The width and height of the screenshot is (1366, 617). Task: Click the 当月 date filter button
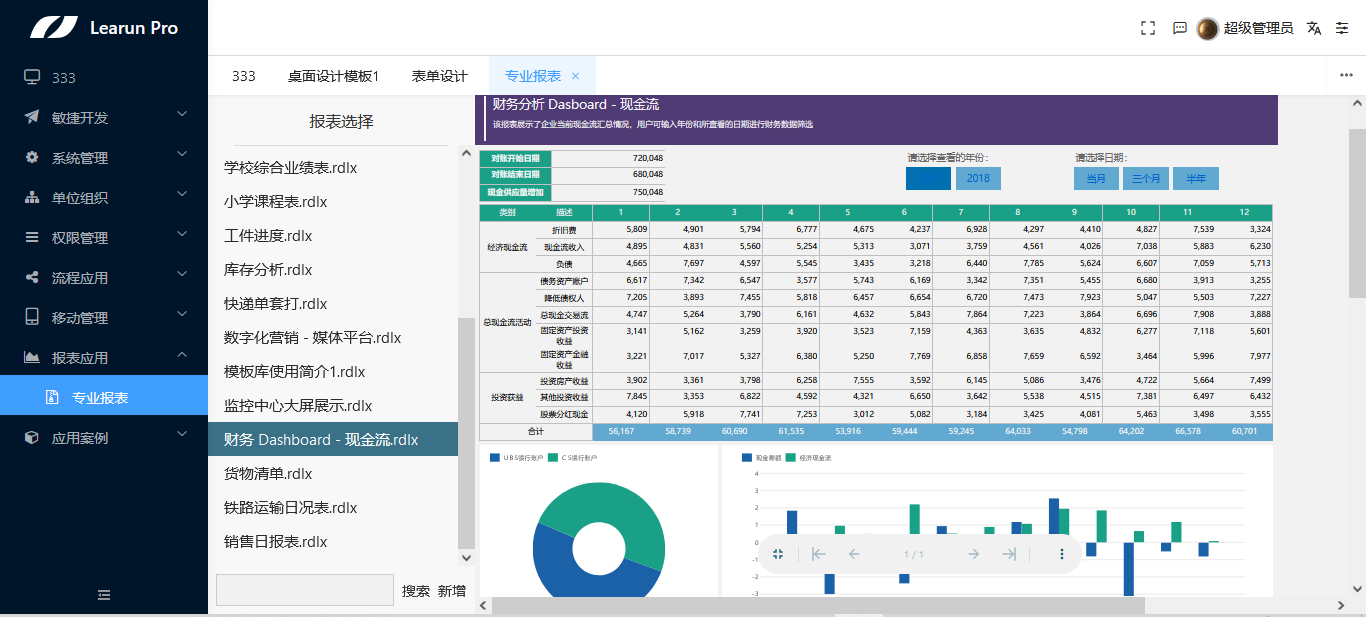click(1096, 178)
